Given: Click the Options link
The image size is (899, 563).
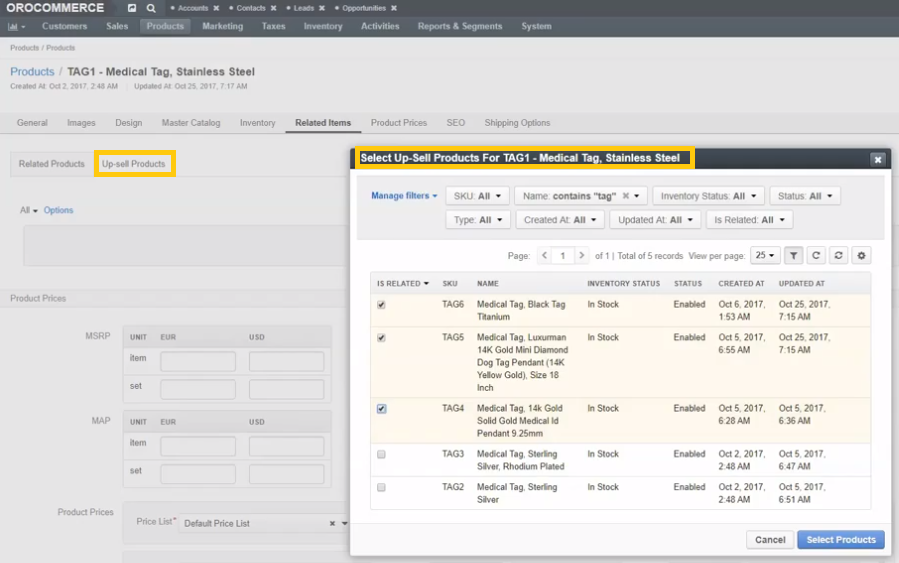Looking at the screenshot, I should pos(58,210).
